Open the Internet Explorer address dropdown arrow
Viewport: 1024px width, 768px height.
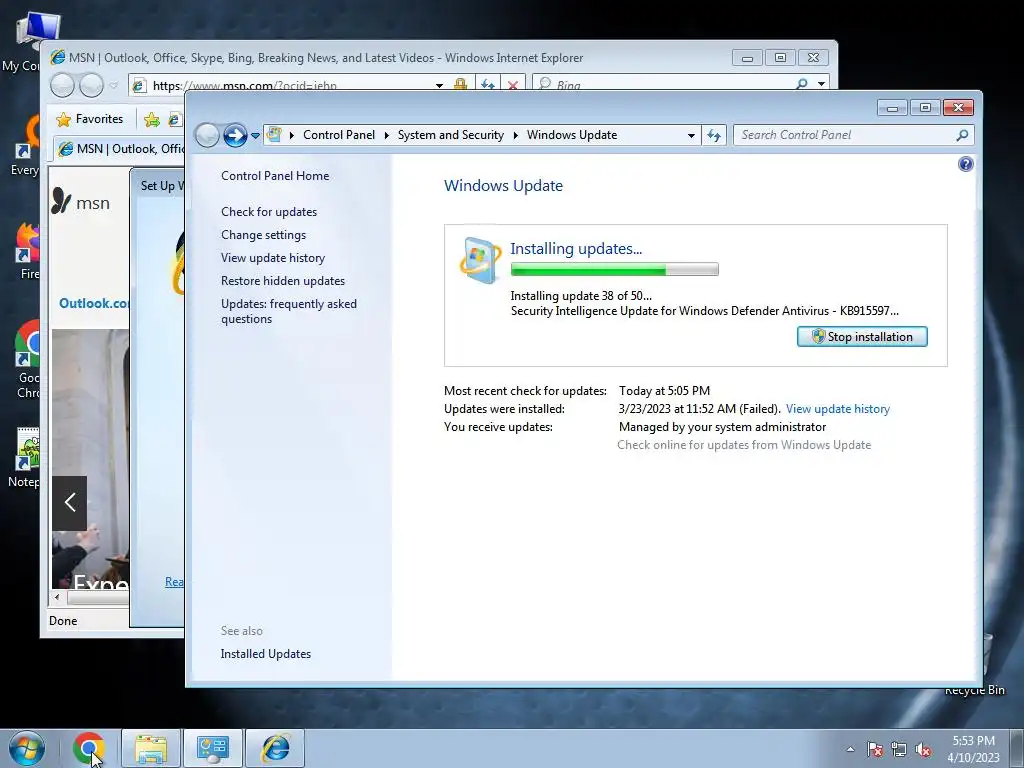pyautogui.click(x=440, y=86)
